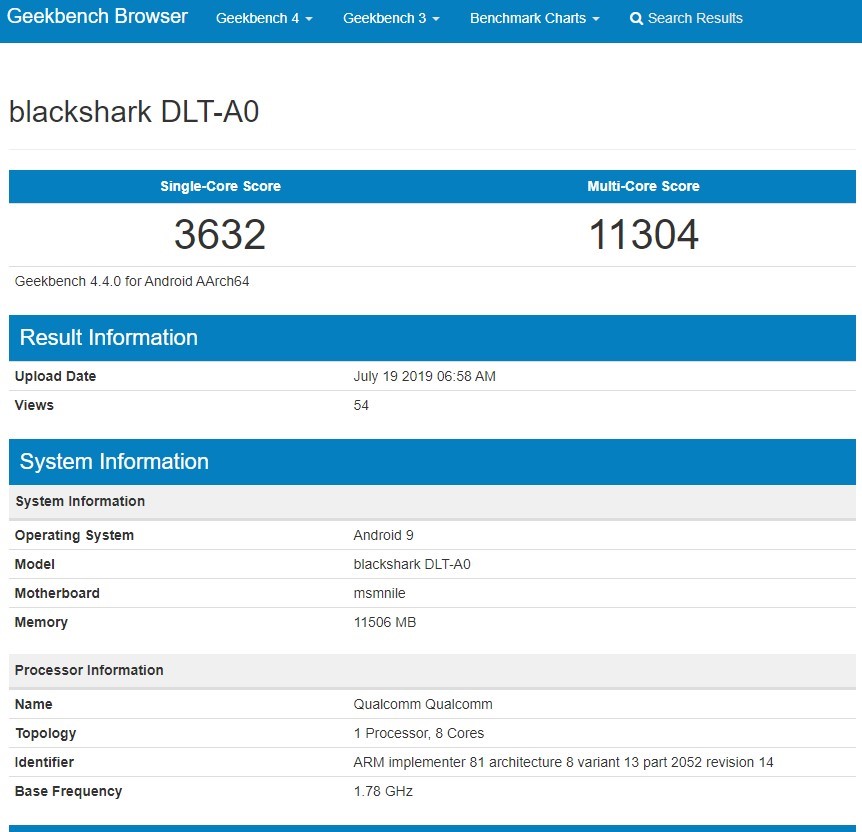The height and width of the screenshot is (832, 862).
Task: Open the Benchmark Charts dropdown
Action: pyautogui.click(x=534, y=19)
